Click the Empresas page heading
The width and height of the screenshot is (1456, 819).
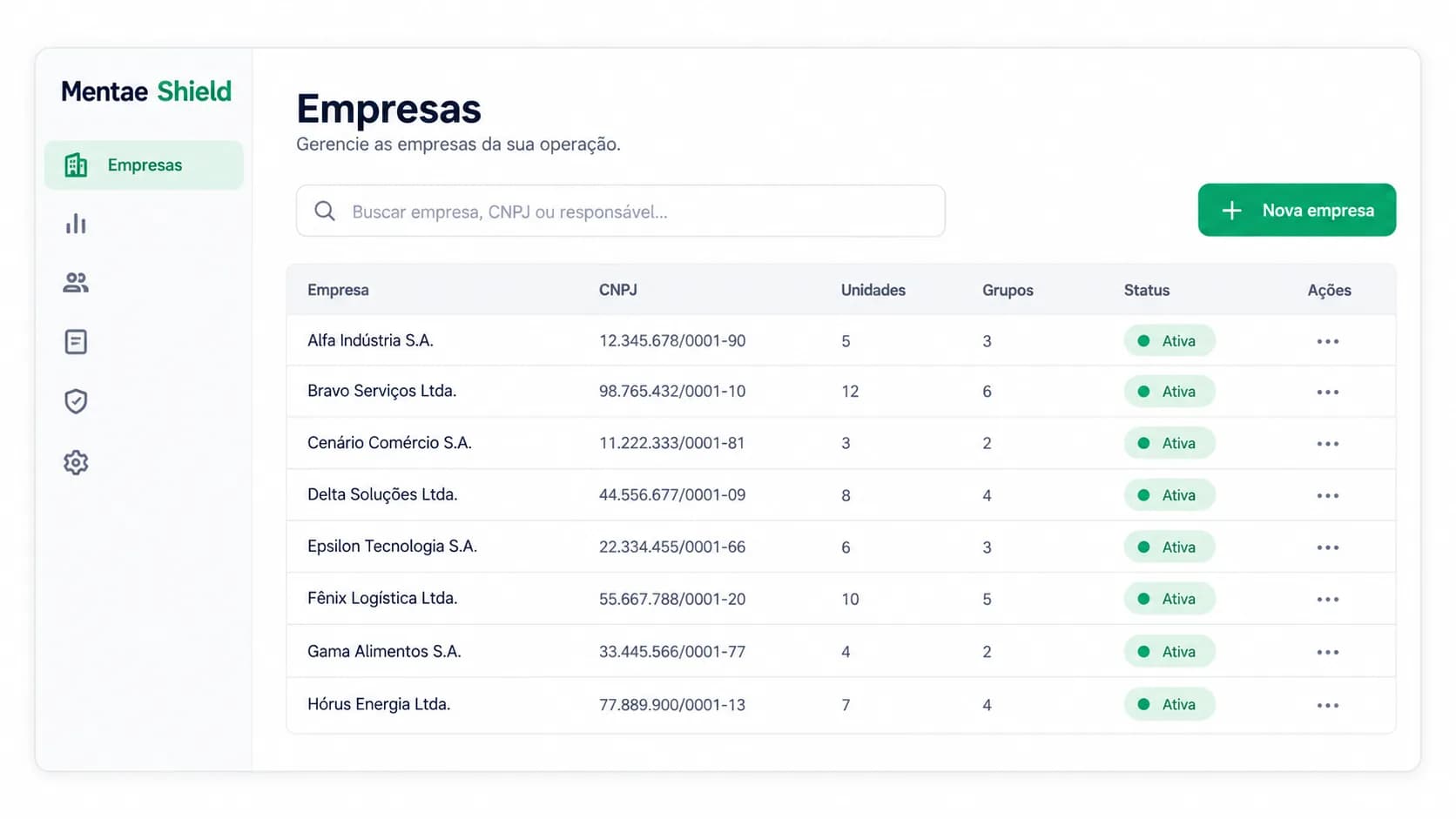[388, 109]
